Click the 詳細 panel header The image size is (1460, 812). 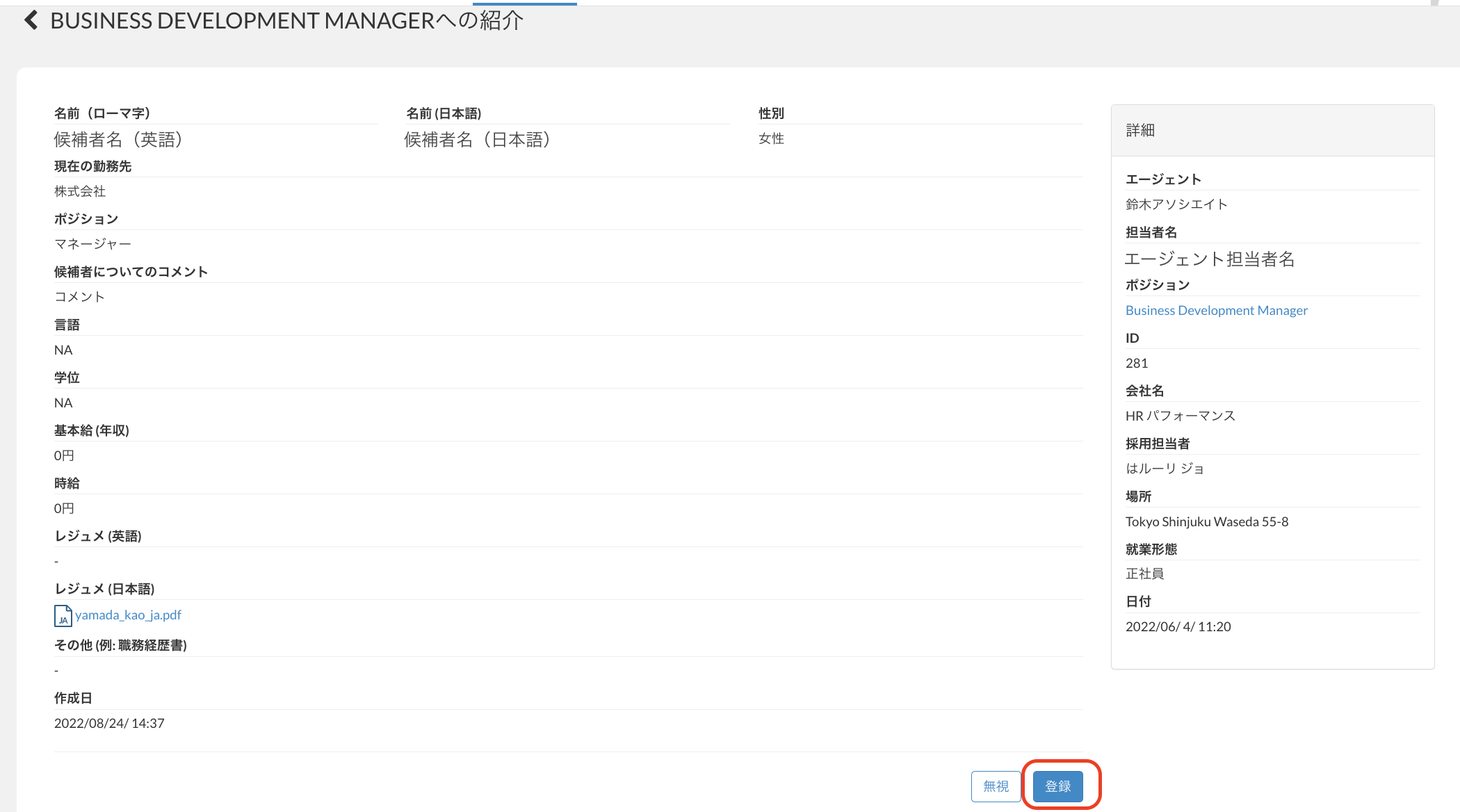pyautogui.click(x=1140, y=131)
